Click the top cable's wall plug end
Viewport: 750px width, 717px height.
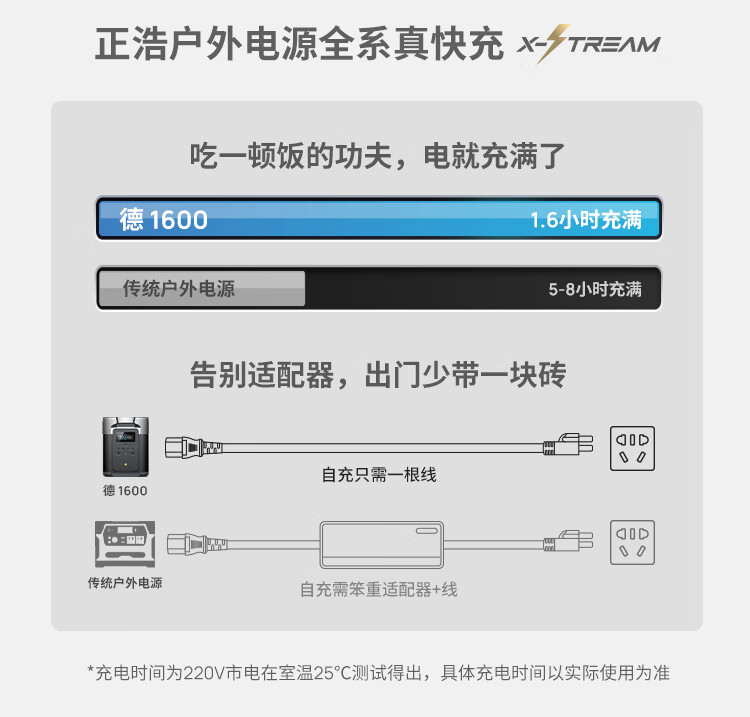568,445
